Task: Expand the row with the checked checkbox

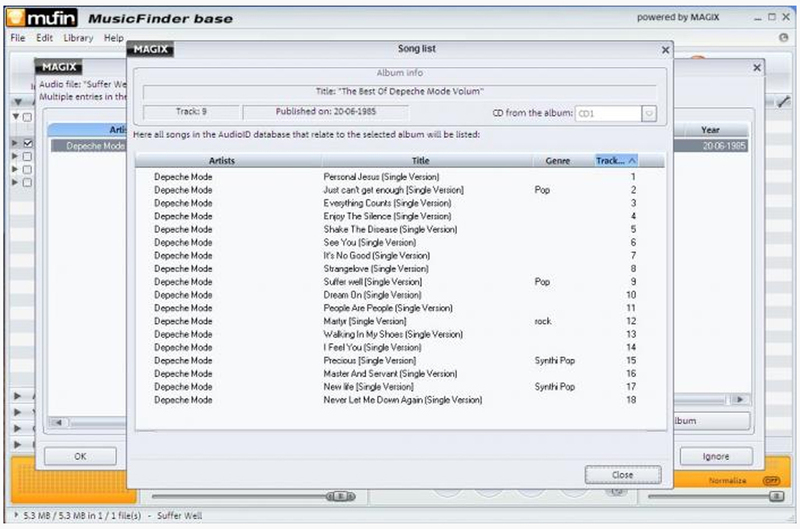Action: point(15,143)
